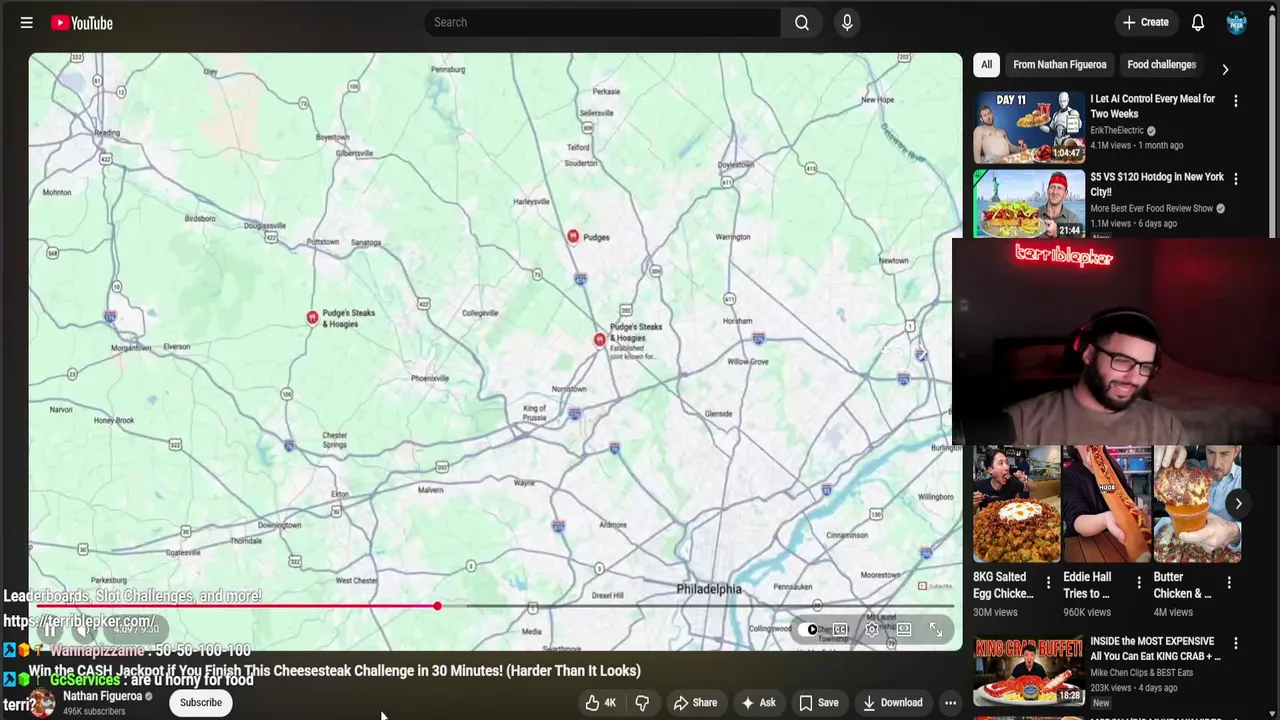Mute the player volume icon
Screen dimensions: 1280x720
[85, 629]
